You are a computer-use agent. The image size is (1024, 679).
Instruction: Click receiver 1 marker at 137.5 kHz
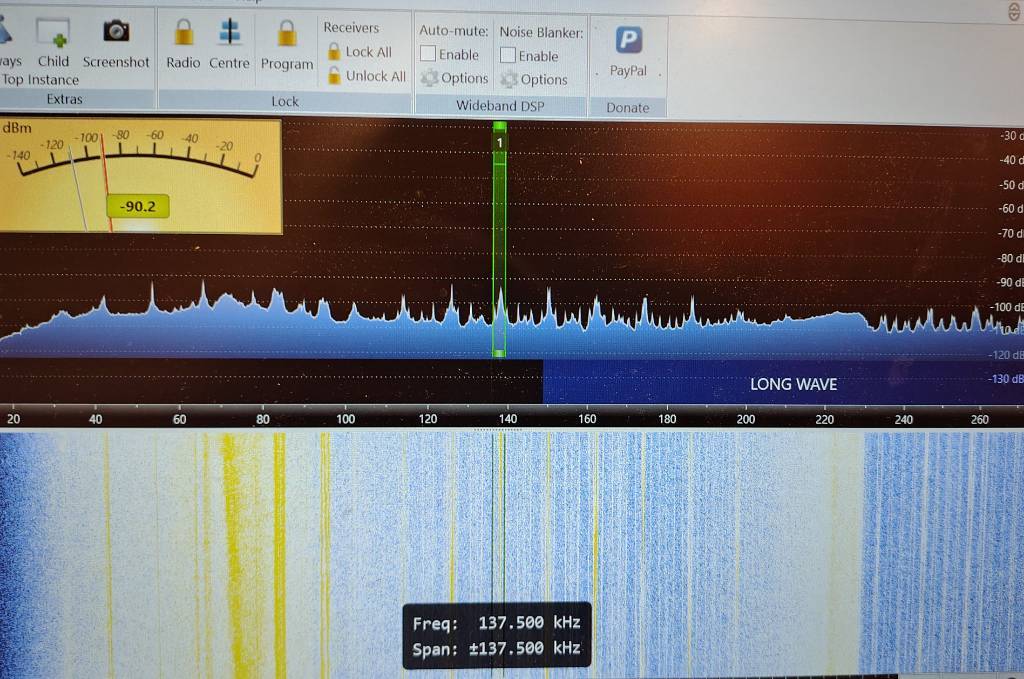coord(499,143)
